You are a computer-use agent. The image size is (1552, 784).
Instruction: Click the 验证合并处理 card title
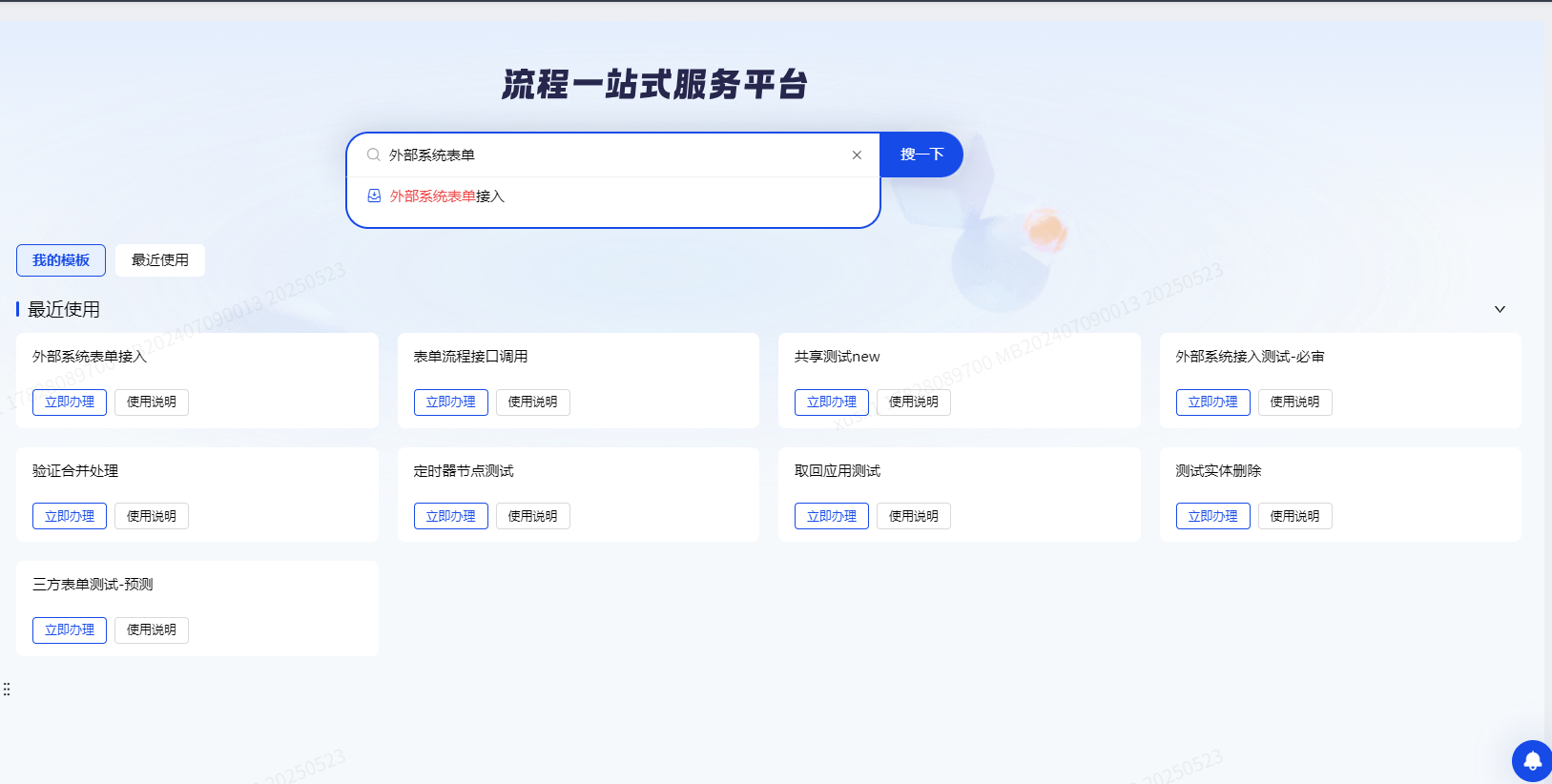pyautogui.click(x=75, y=471)
